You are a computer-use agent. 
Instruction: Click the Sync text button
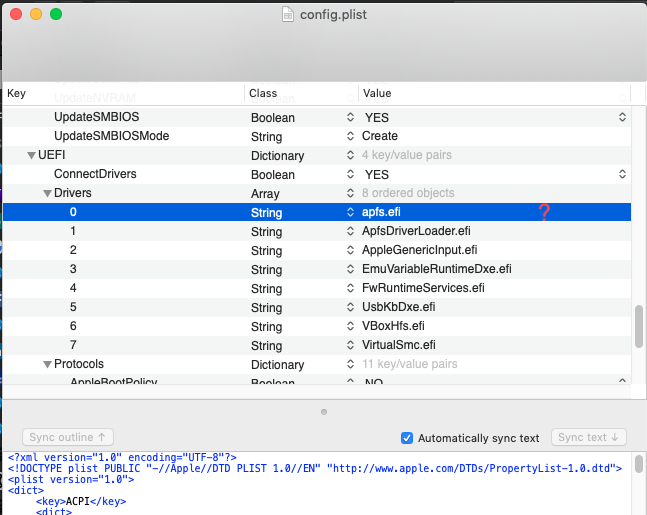tap(588, 437)
